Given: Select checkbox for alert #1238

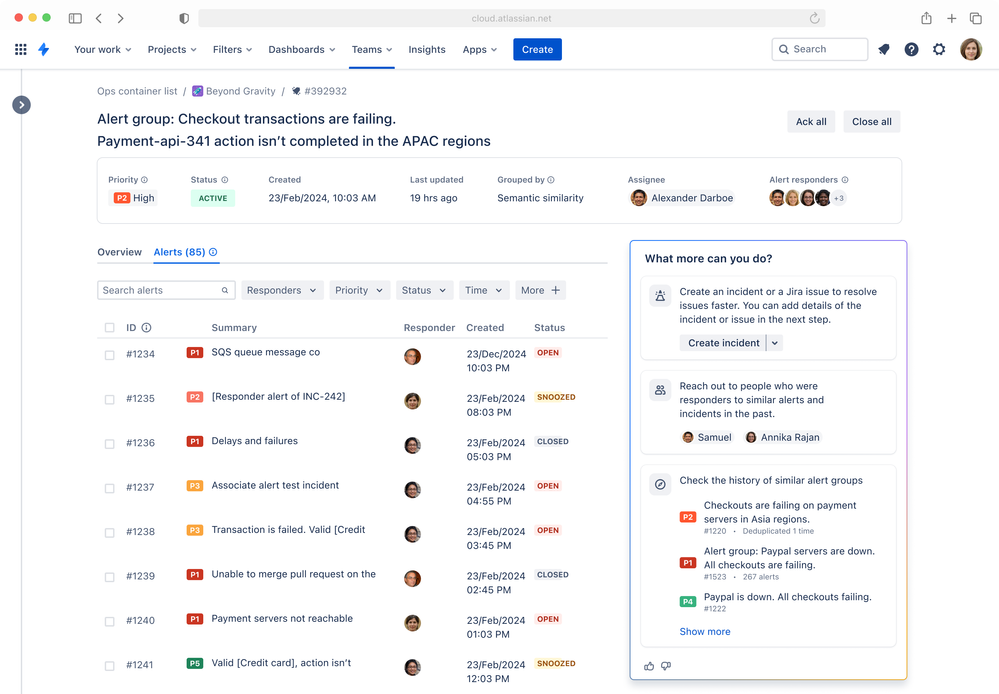Looking at the screenshot, I should (110, 533).
